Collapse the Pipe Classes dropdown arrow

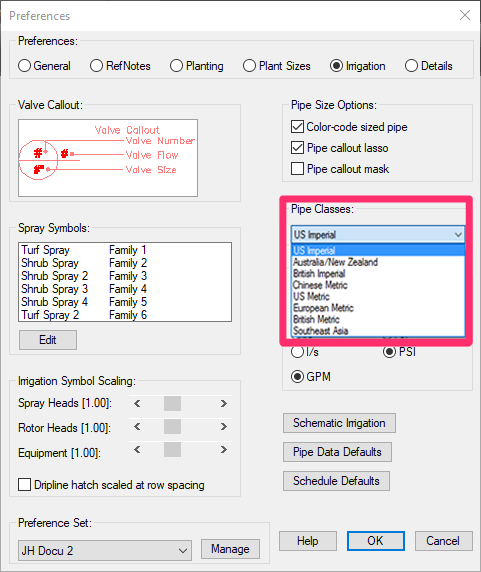tap(458, 235)
